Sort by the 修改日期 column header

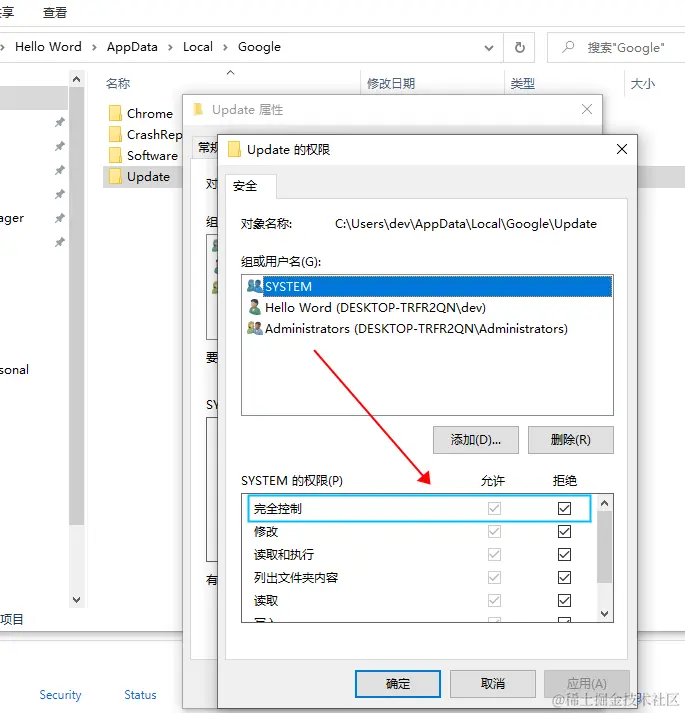coord(391,84)
